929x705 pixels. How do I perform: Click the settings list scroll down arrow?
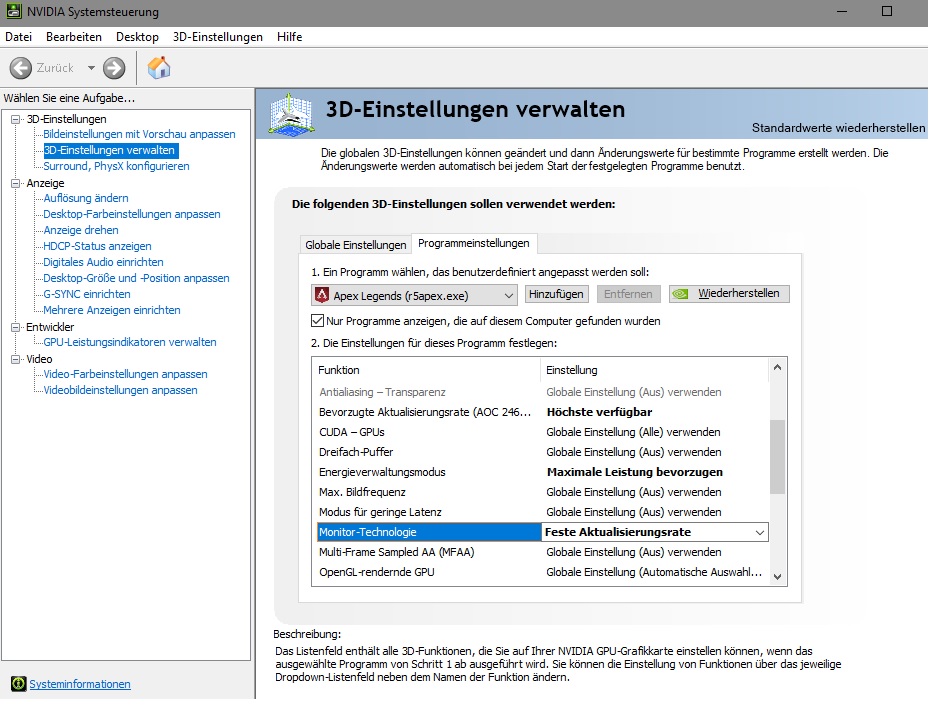777,576
